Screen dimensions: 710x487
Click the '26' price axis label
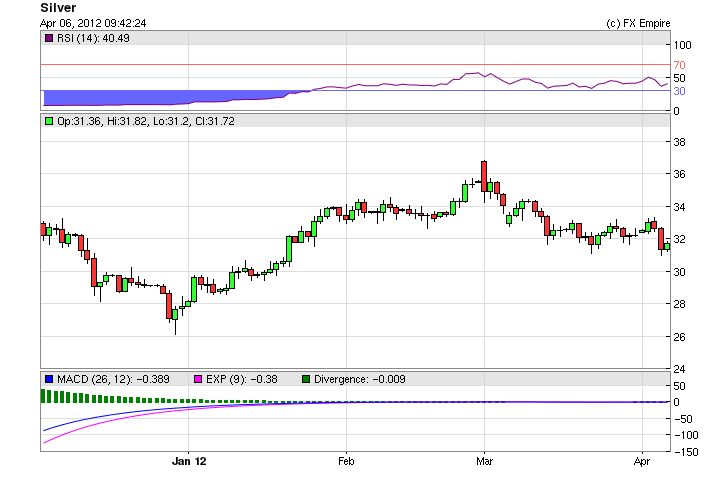(x=679, y=337)
